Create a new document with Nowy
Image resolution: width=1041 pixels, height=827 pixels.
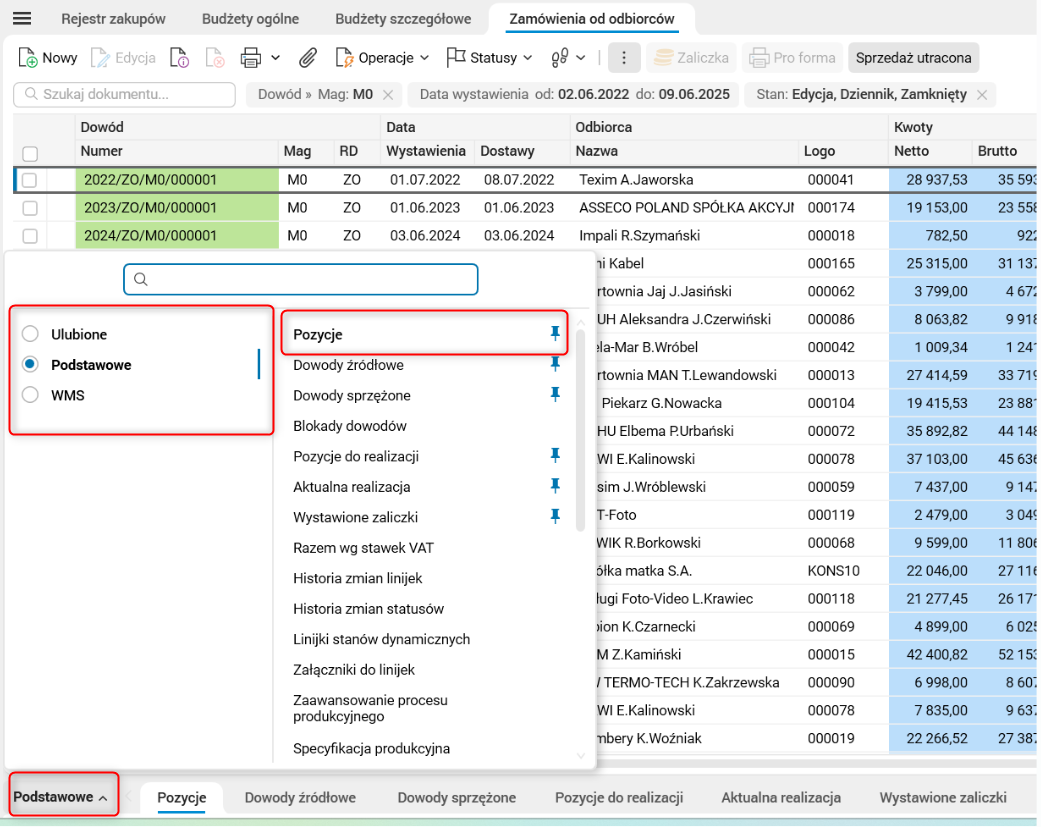[x=48, y=58]
